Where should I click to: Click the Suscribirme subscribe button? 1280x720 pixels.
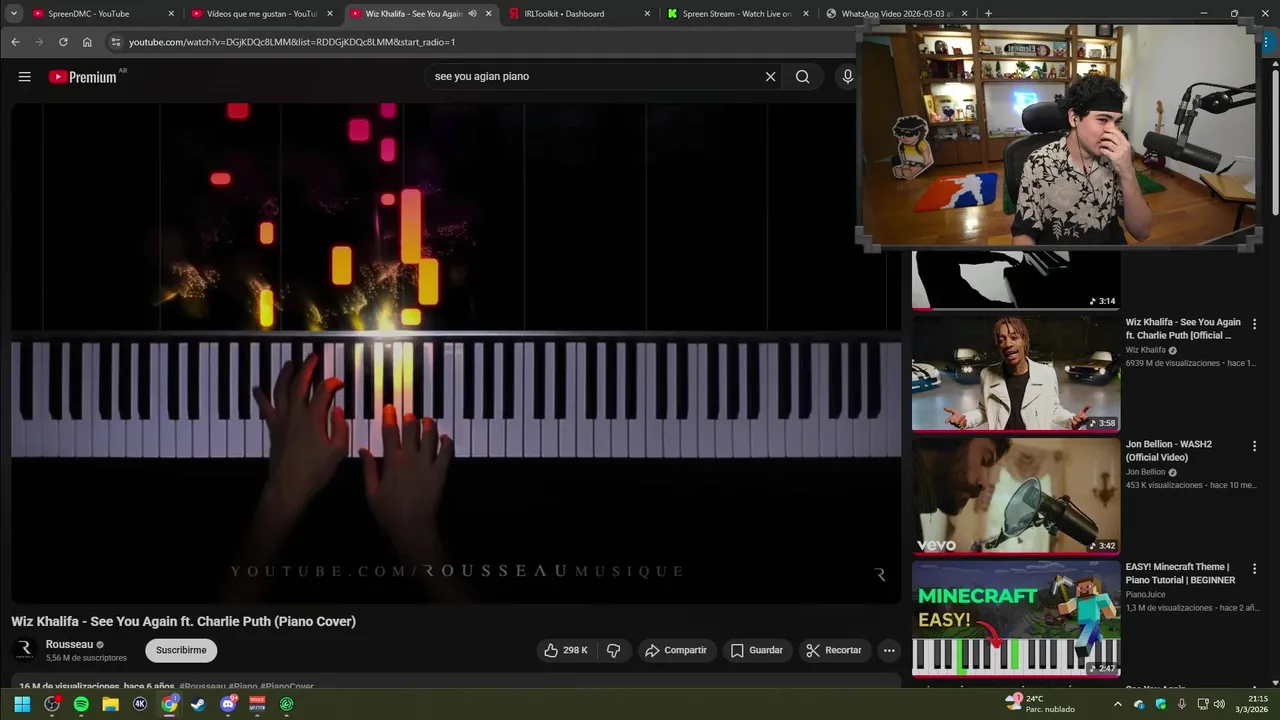pos(181,650)
